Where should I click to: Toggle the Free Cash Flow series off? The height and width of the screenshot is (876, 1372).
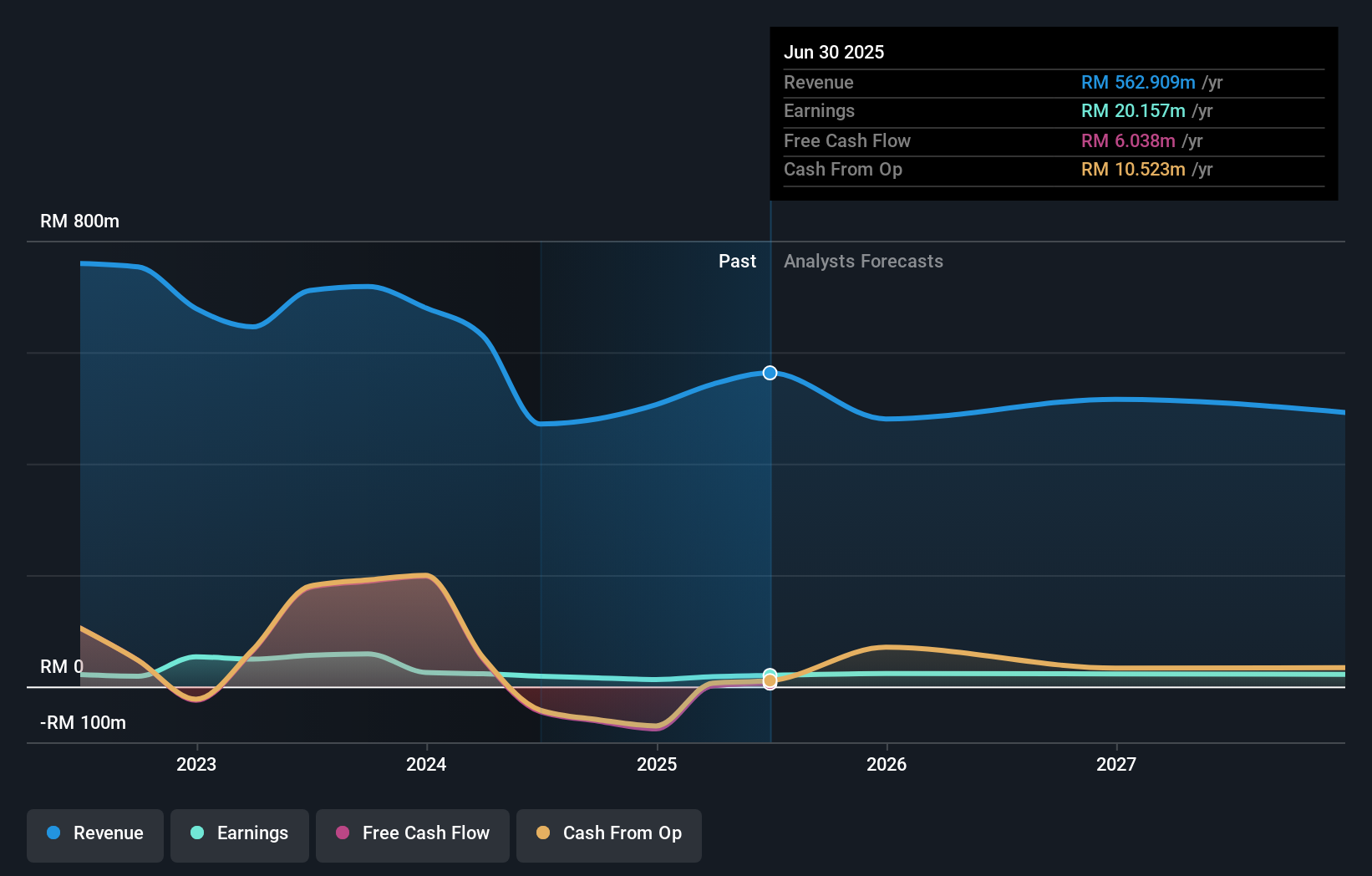tap(412, 833)
